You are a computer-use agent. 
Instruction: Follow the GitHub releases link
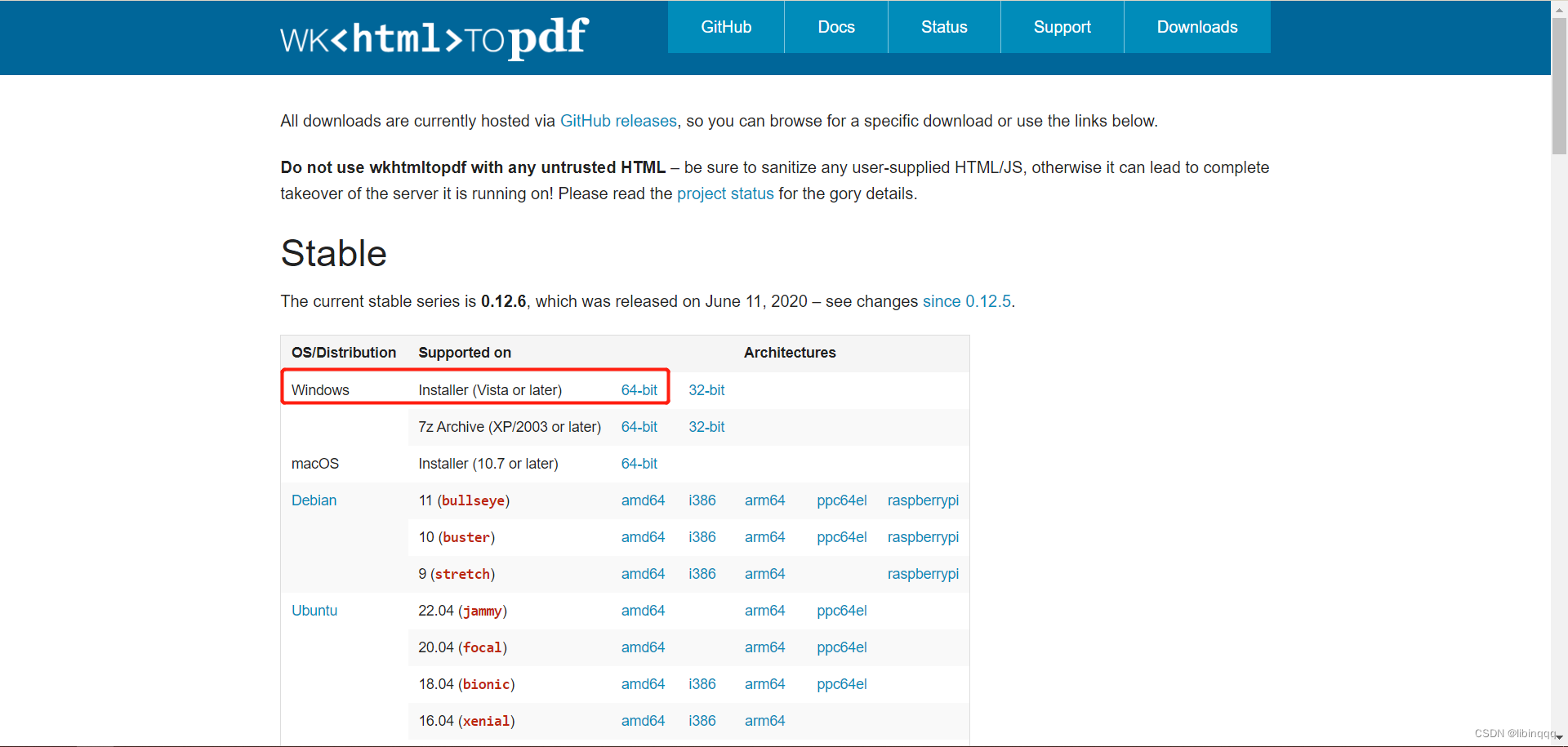click(618, 121)
